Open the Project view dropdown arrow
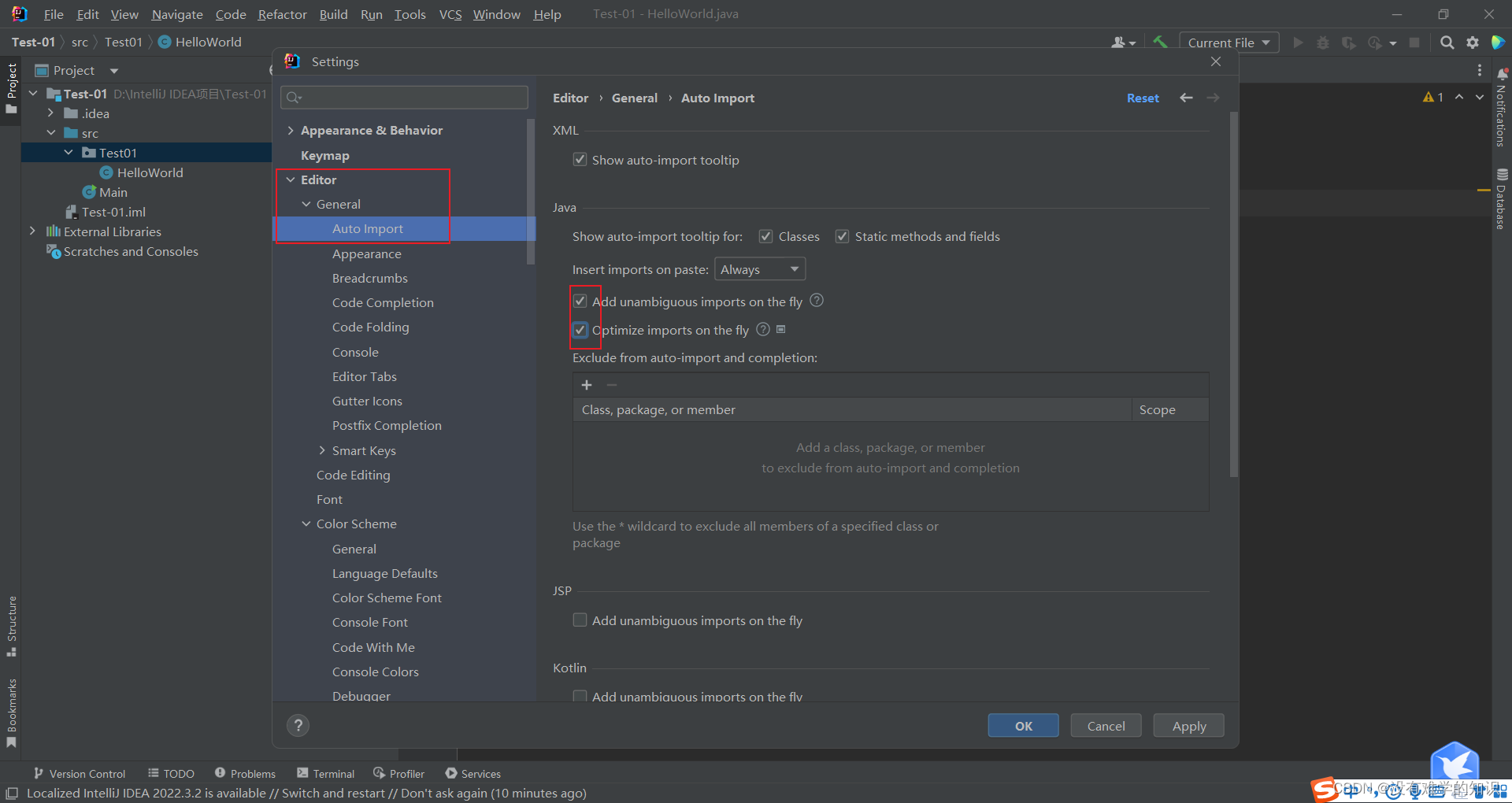Viewport: 1512px width, 803px height. (114, 71)
